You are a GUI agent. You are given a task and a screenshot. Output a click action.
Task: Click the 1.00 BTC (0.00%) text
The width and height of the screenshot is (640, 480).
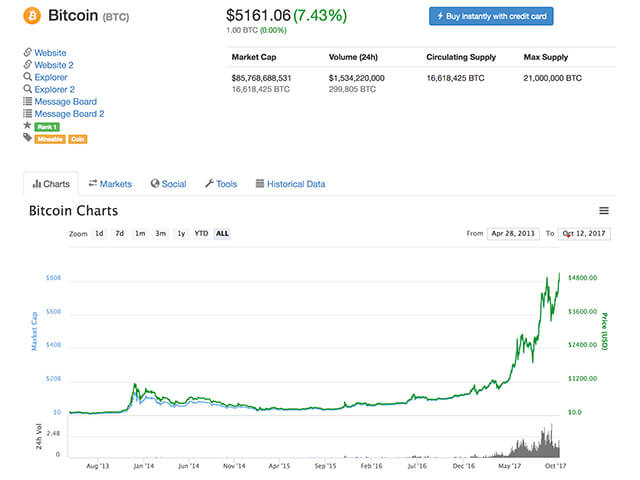256,30
